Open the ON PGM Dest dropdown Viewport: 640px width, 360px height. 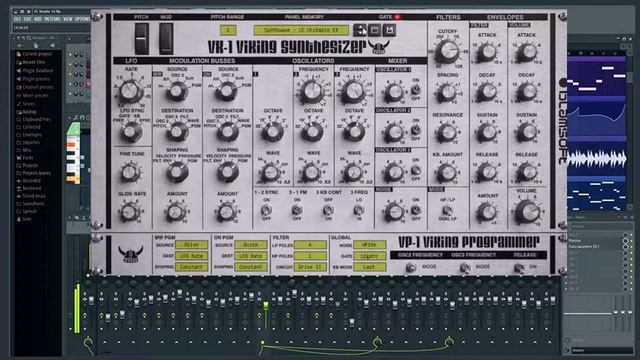(x=251, y=256)
